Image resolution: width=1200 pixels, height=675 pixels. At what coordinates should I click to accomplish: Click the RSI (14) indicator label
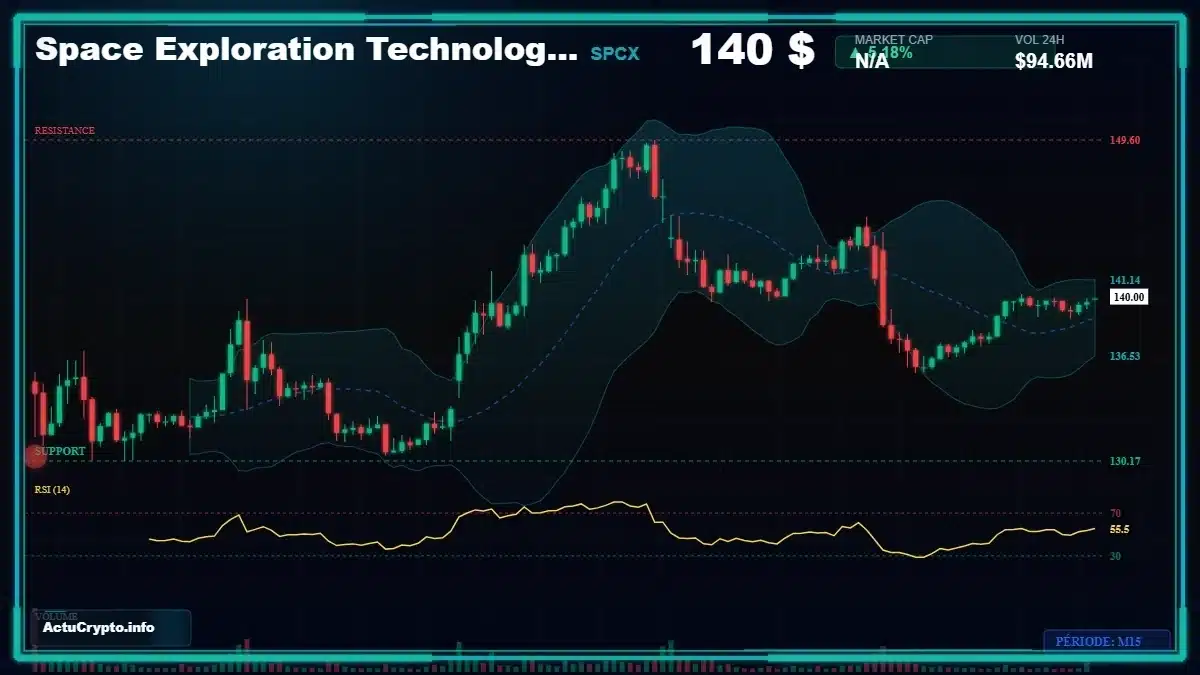(52, 489)
